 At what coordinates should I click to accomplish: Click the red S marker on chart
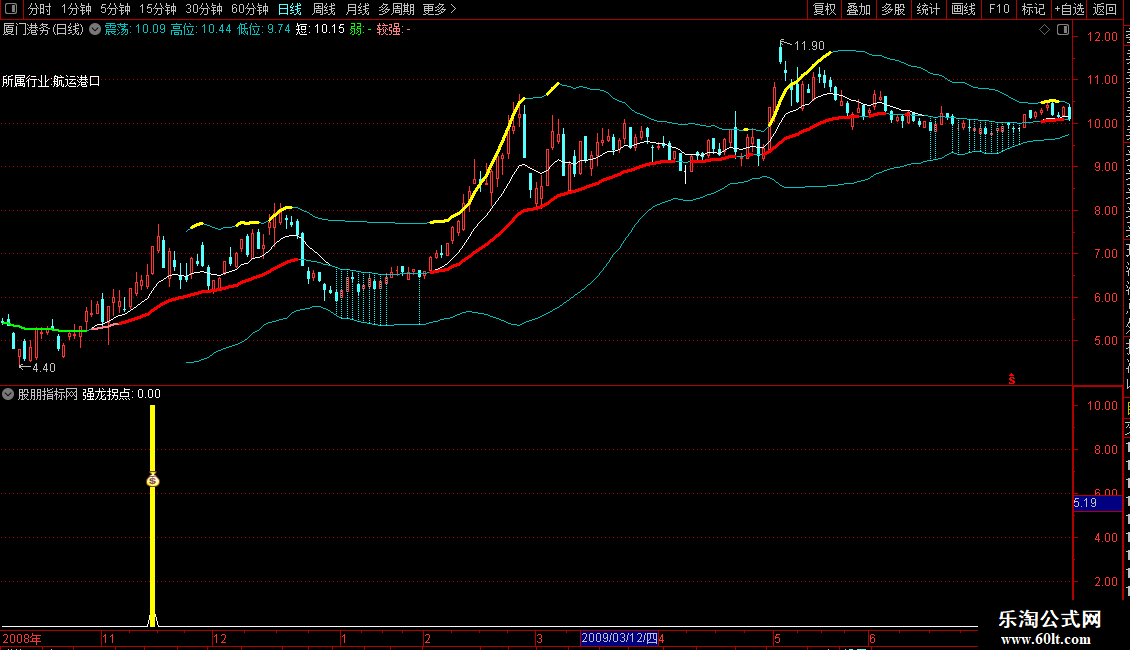point(1012,379)
